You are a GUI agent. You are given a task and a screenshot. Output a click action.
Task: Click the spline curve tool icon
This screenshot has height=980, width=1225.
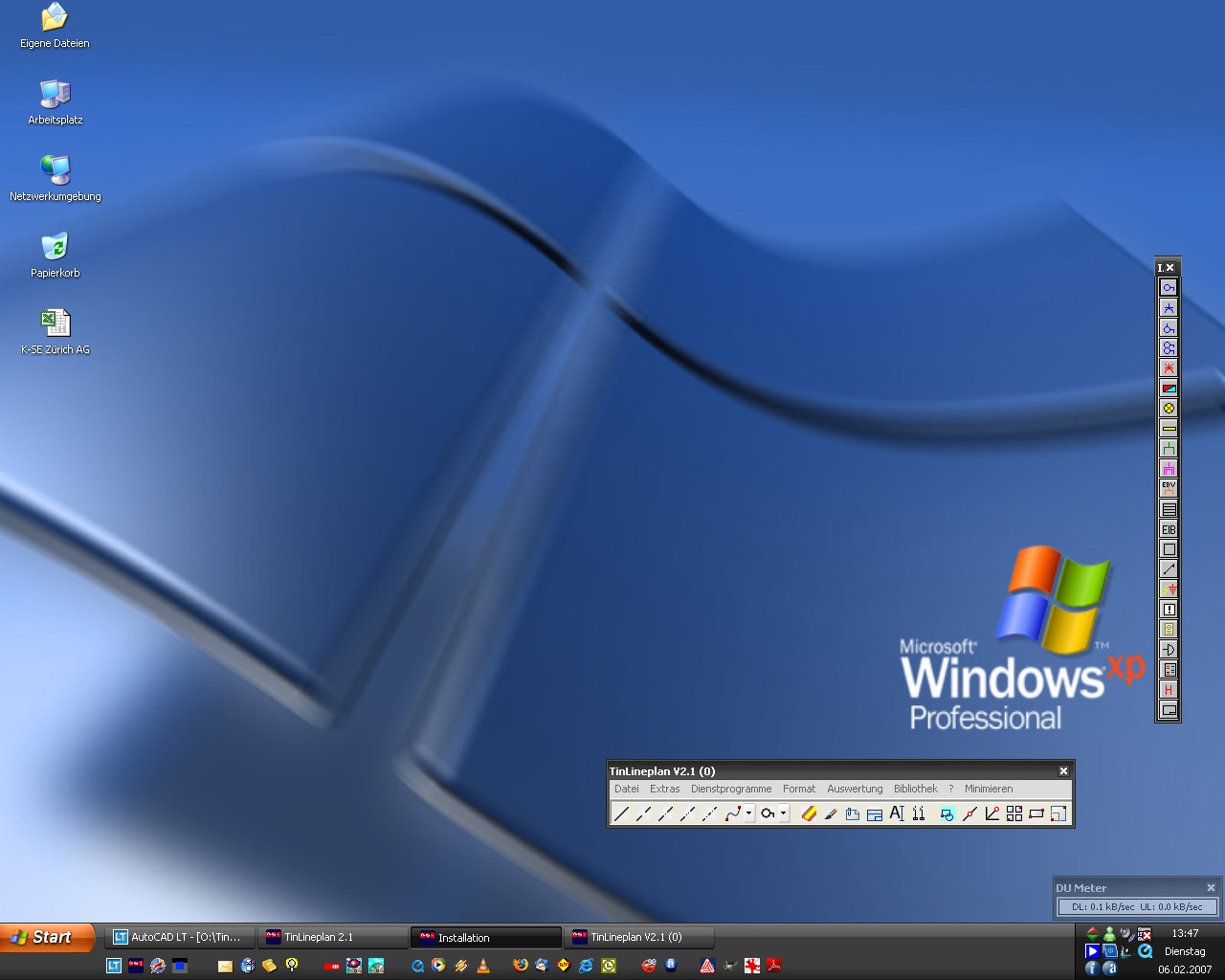tap(732, 813)
